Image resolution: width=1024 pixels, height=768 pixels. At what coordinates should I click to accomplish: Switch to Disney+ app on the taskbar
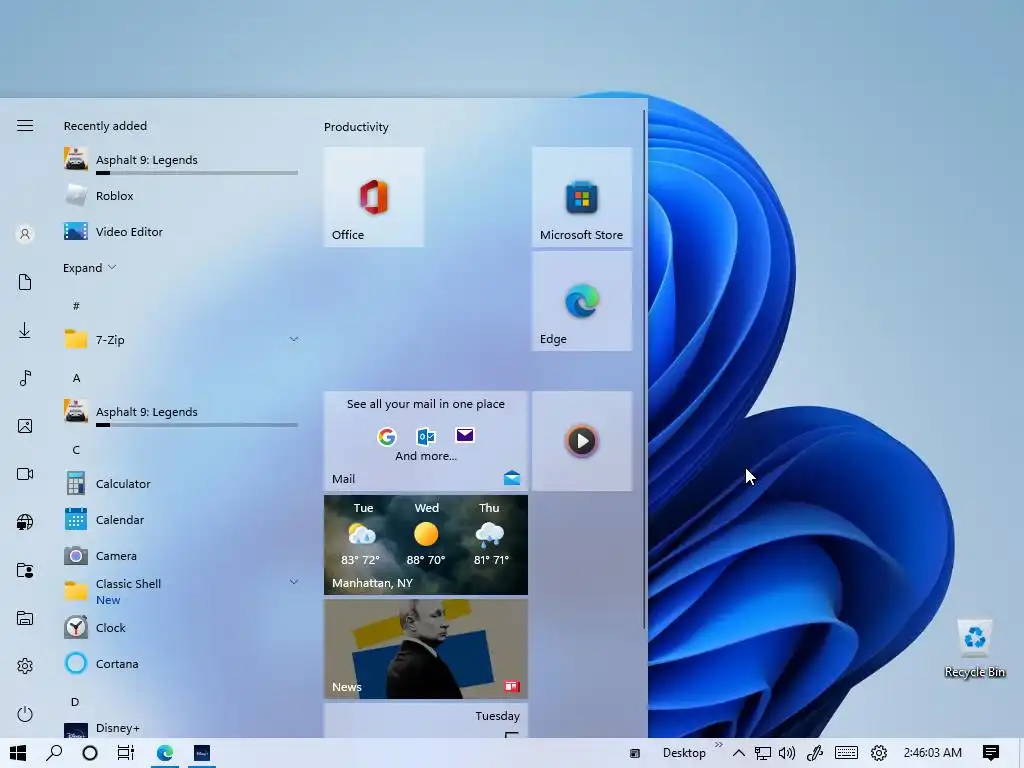pos(202,753)
